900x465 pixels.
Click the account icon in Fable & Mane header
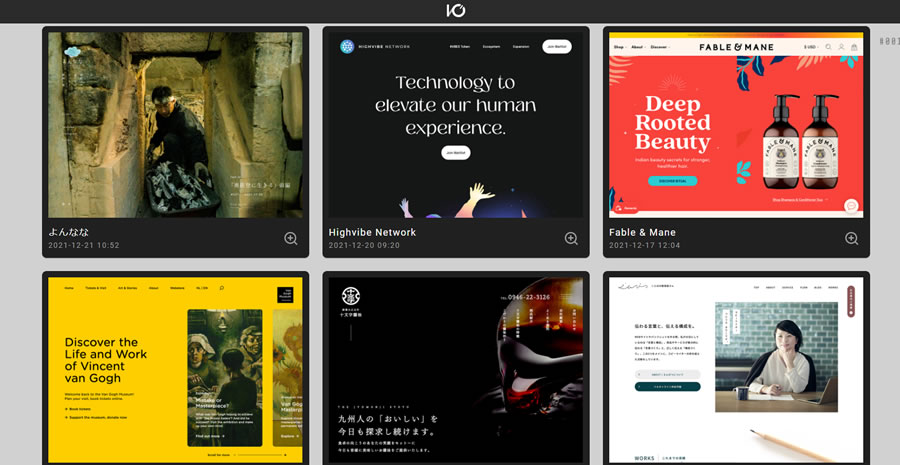point(841,47)
